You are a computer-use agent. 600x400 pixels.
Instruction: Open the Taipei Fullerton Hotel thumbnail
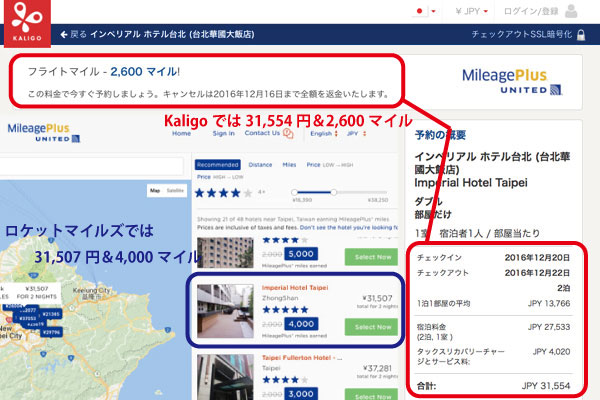(225, 377)
